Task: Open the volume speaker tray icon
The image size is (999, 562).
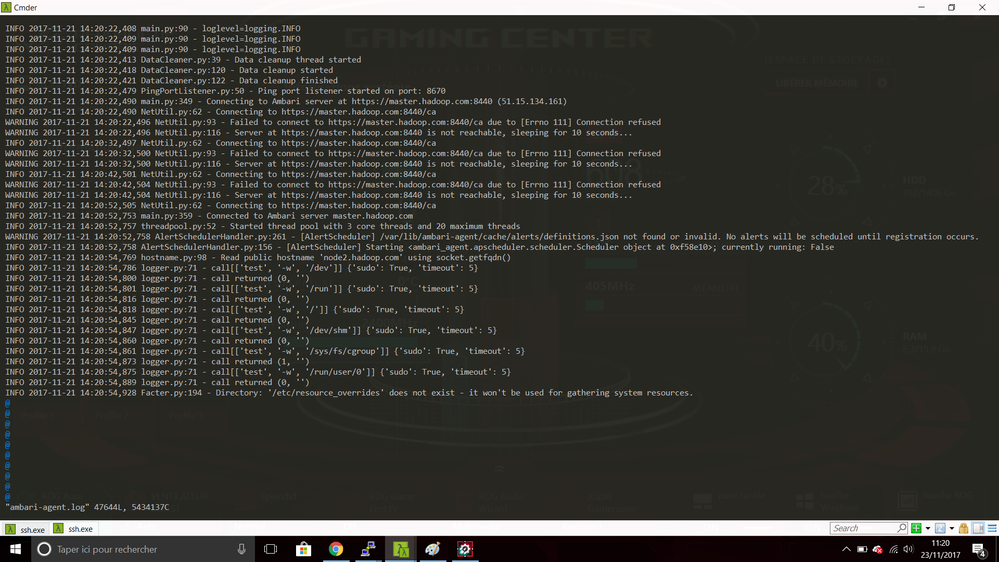Action: [x=908, y=549]
